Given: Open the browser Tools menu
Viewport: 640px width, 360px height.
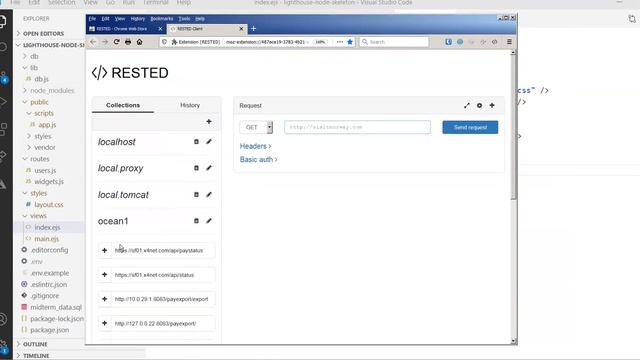Looking at the screenshot, I should tap(184, 19).
